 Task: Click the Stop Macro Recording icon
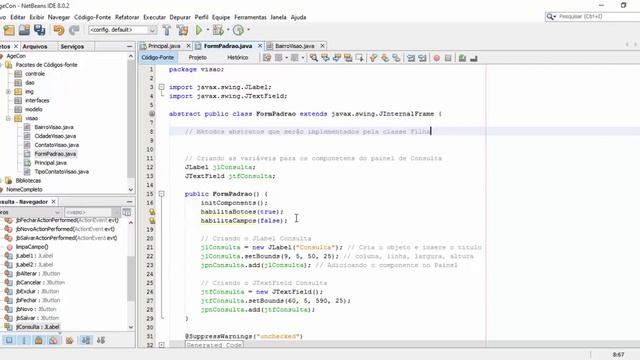point(448,58)
